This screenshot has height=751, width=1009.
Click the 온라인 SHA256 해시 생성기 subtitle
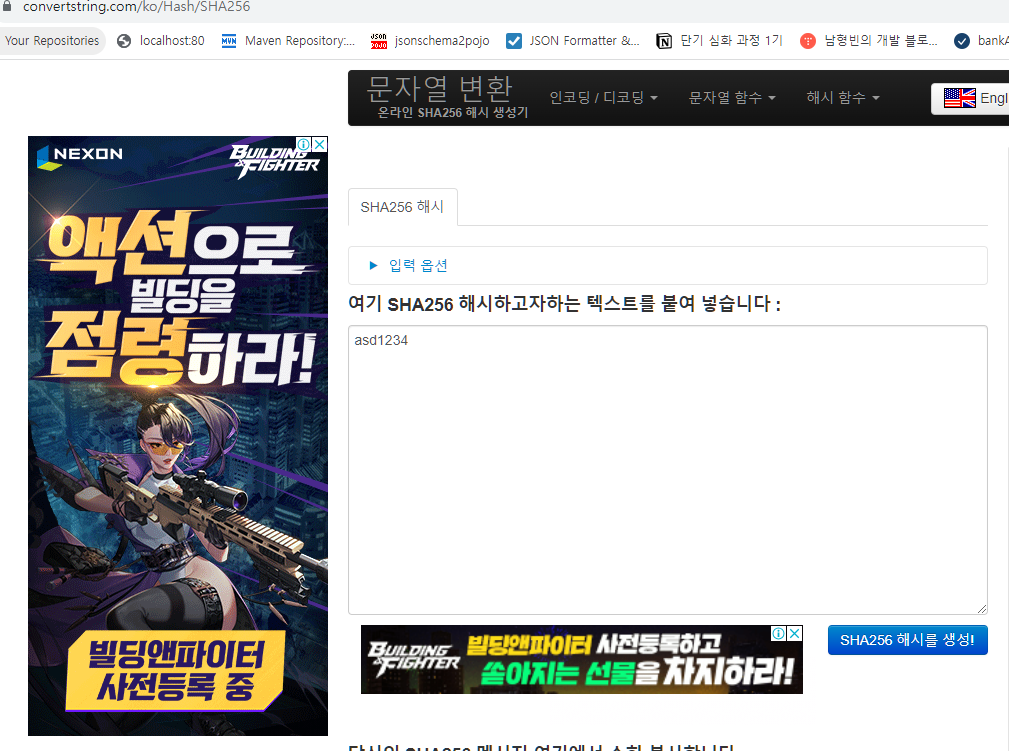point(452,112)
